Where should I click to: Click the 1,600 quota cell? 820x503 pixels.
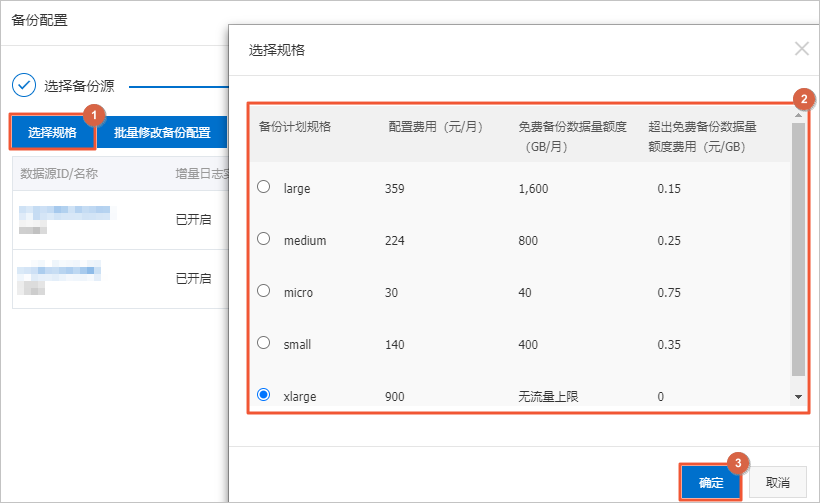[533, 189]
